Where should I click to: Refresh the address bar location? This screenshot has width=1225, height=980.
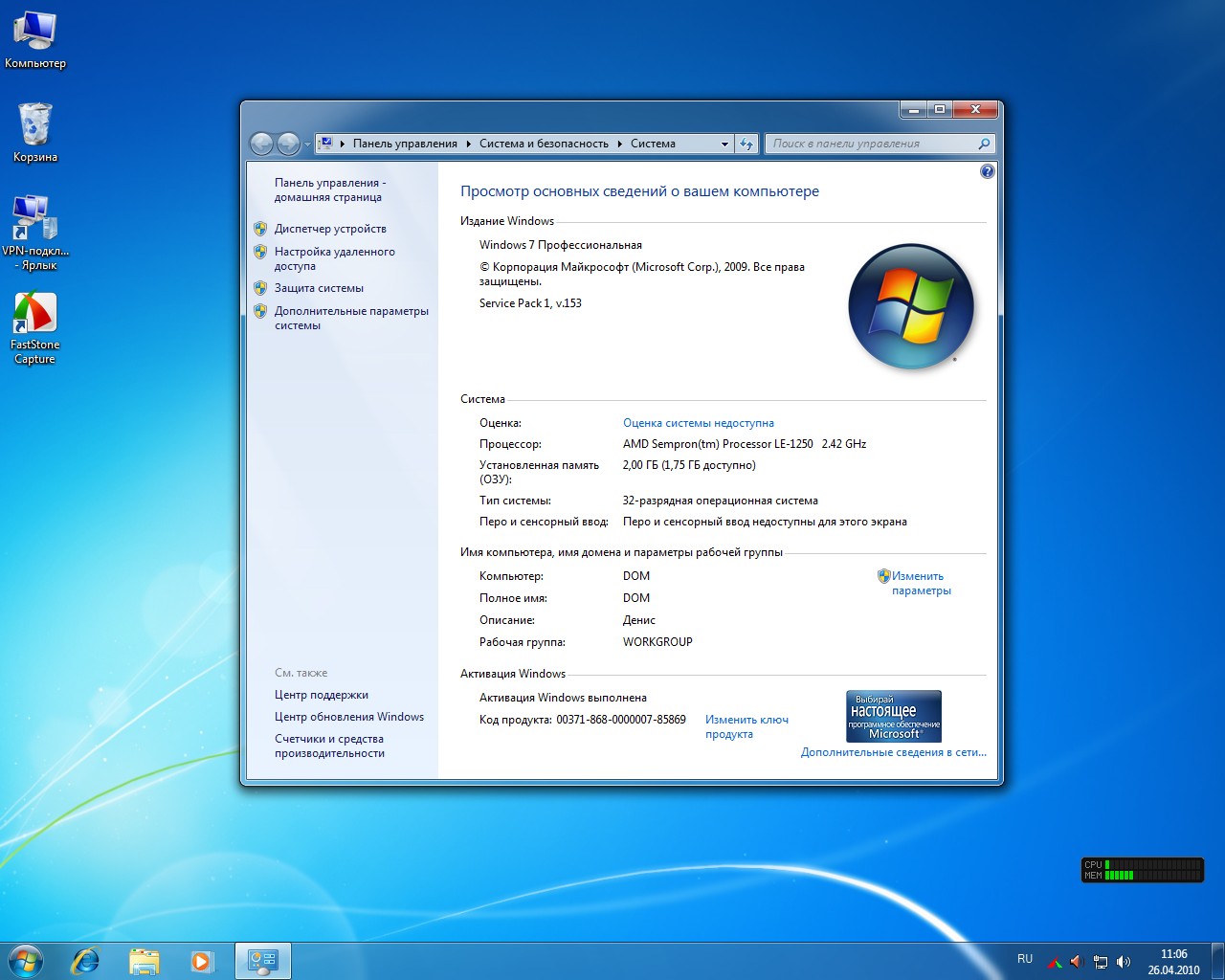tap(746, 144)
